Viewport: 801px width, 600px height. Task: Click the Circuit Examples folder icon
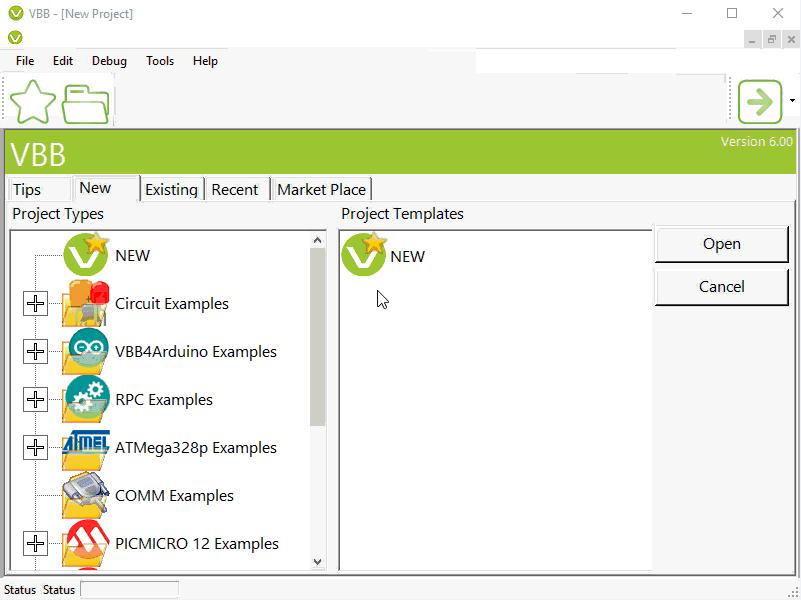(86, 303)
